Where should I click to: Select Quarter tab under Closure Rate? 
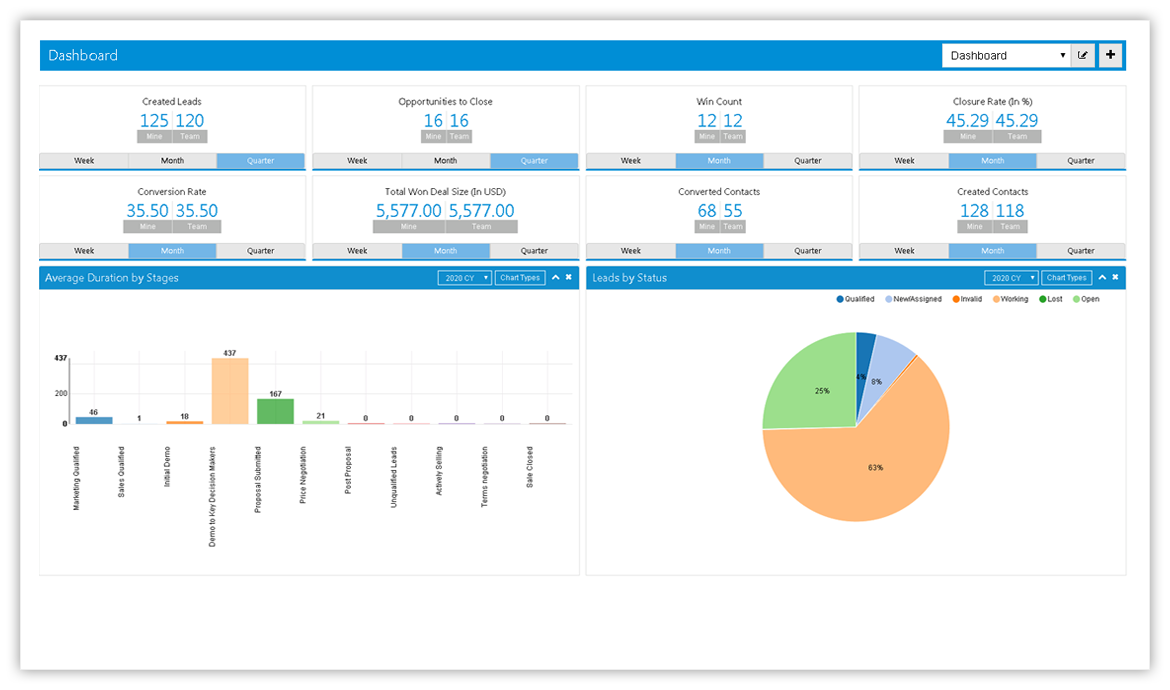point(1080,161)
